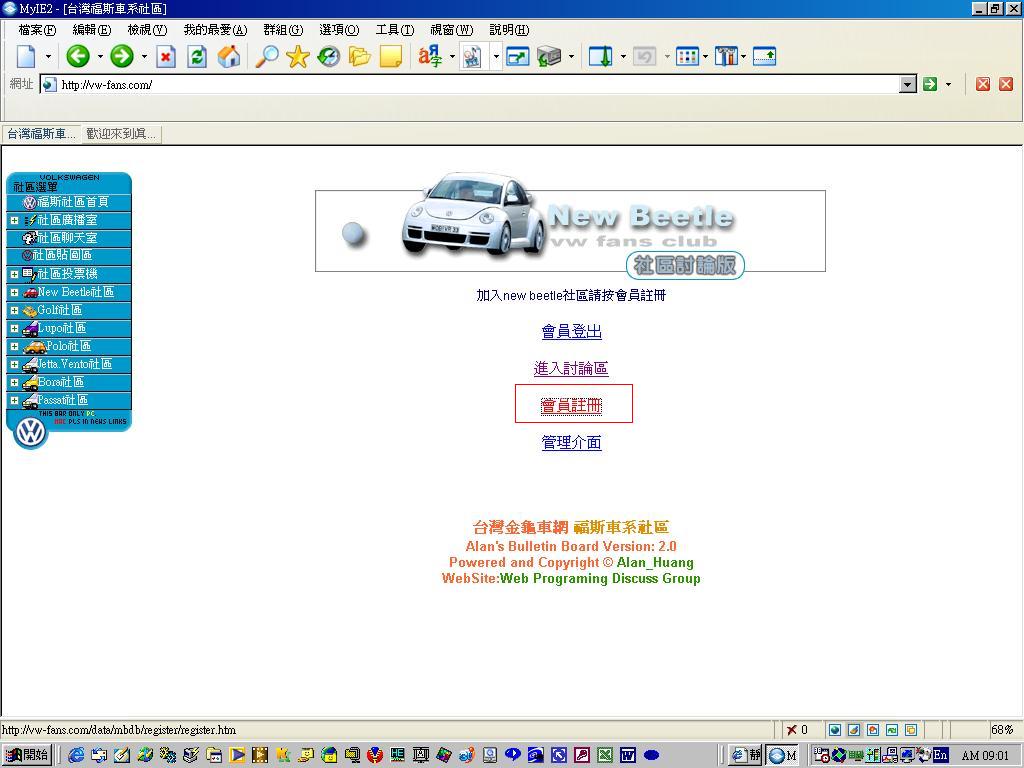Expand the New Beetle社區 tree node
Screen dimensions: 1024x768
[x=14, y=292]
